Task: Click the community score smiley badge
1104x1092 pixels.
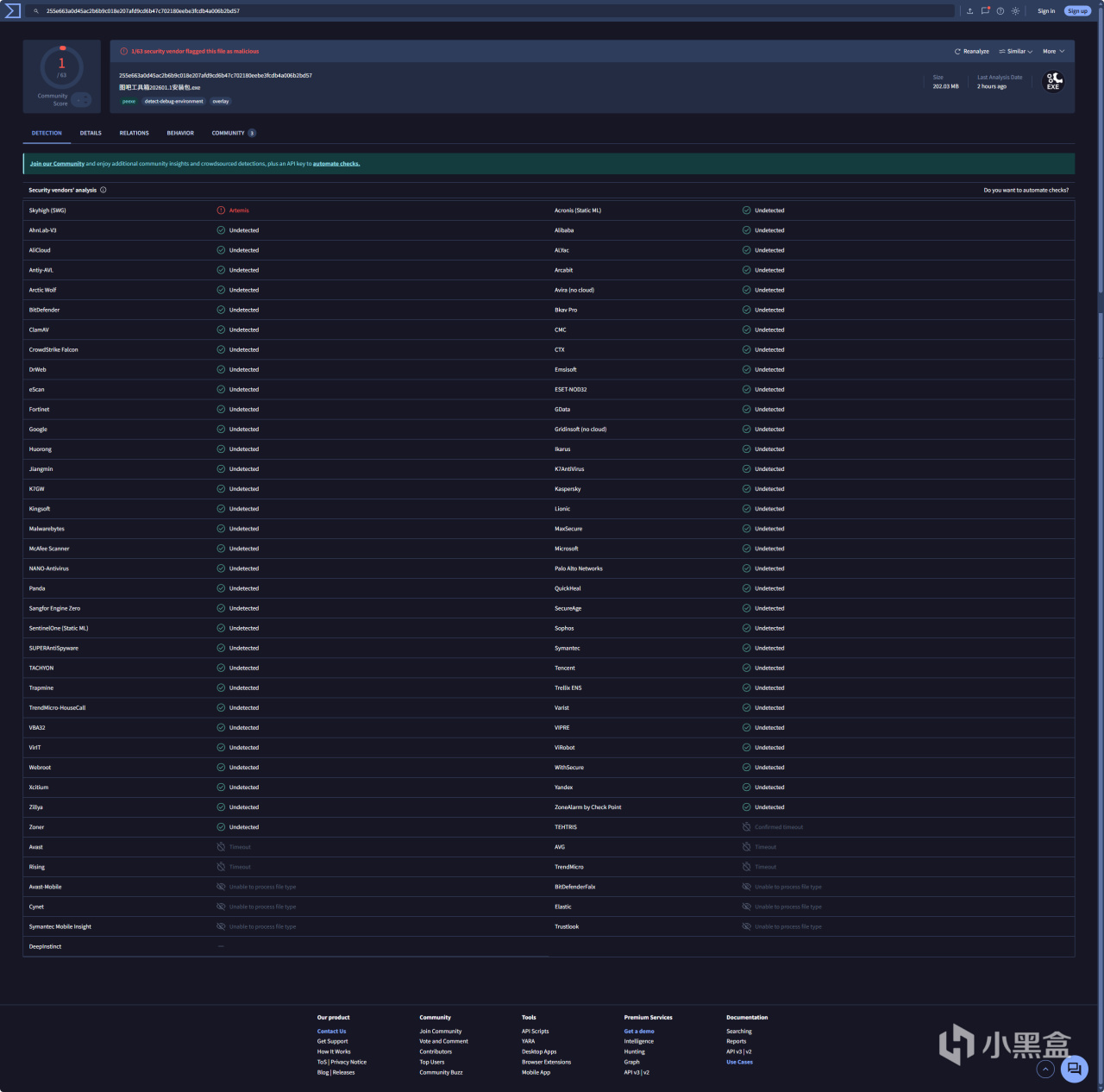Action: (x=81, y=100)
